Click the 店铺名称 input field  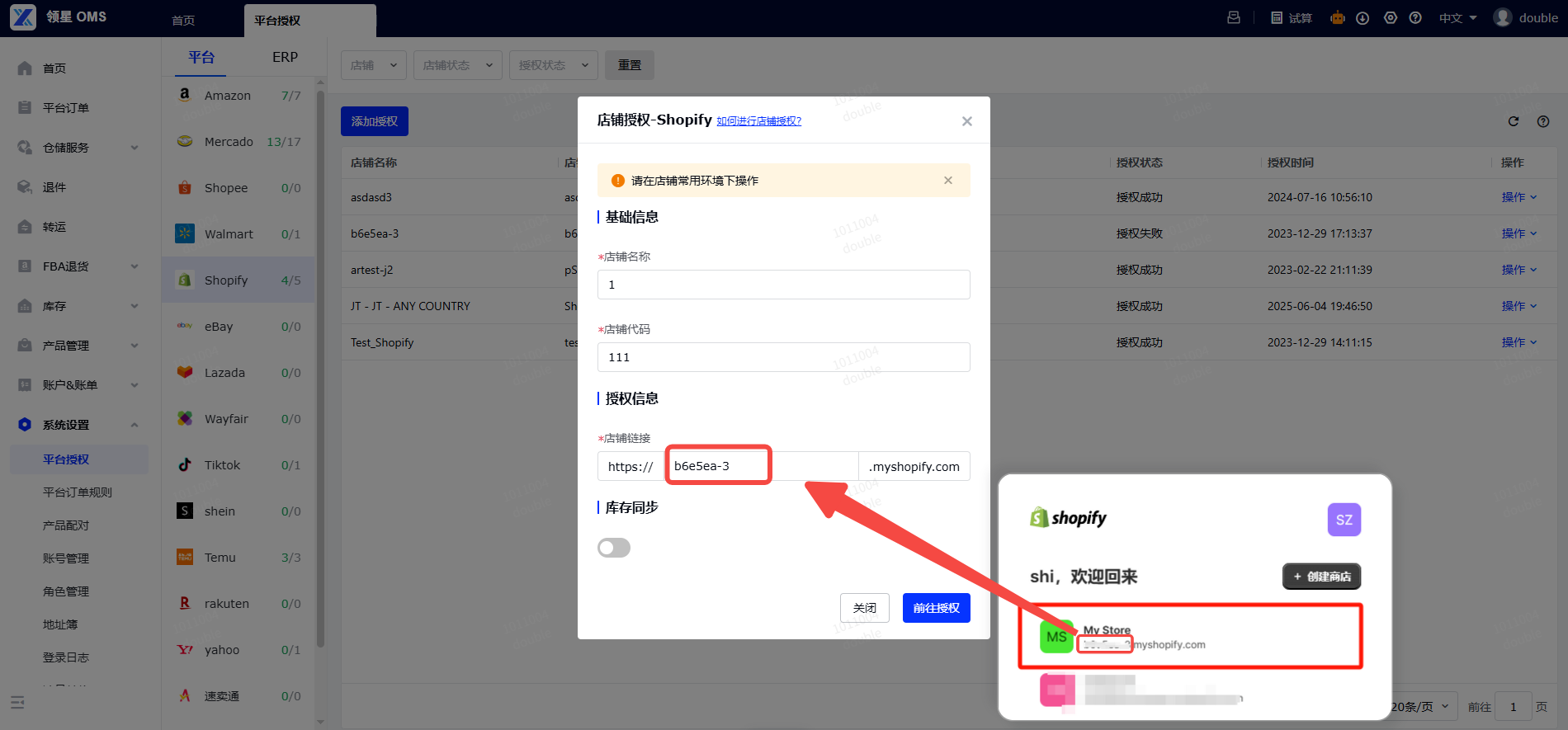783,285
